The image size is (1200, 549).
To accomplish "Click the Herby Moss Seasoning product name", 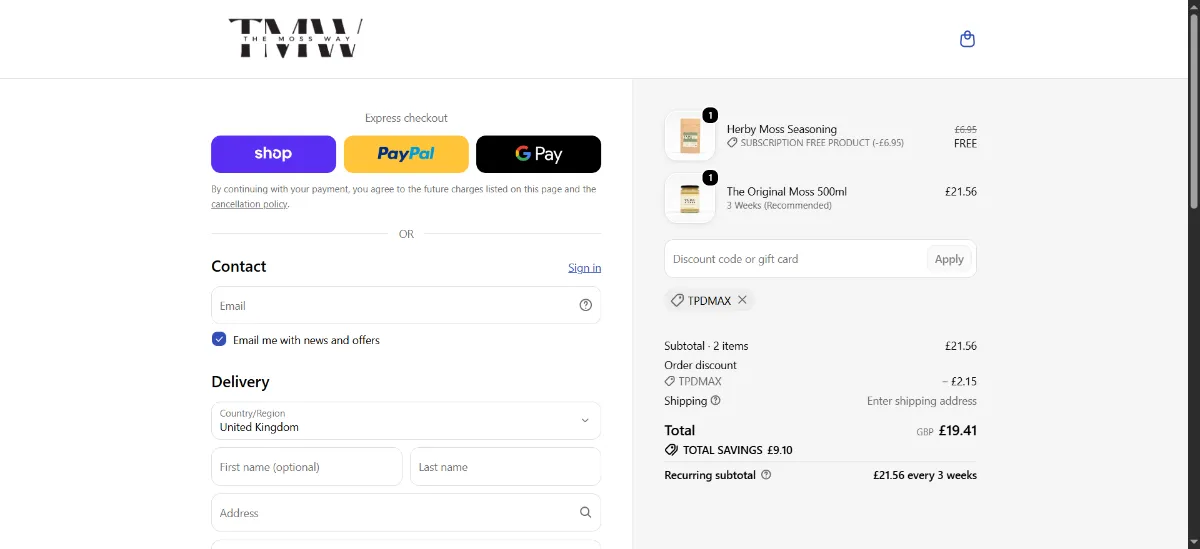I will point(782,129).
